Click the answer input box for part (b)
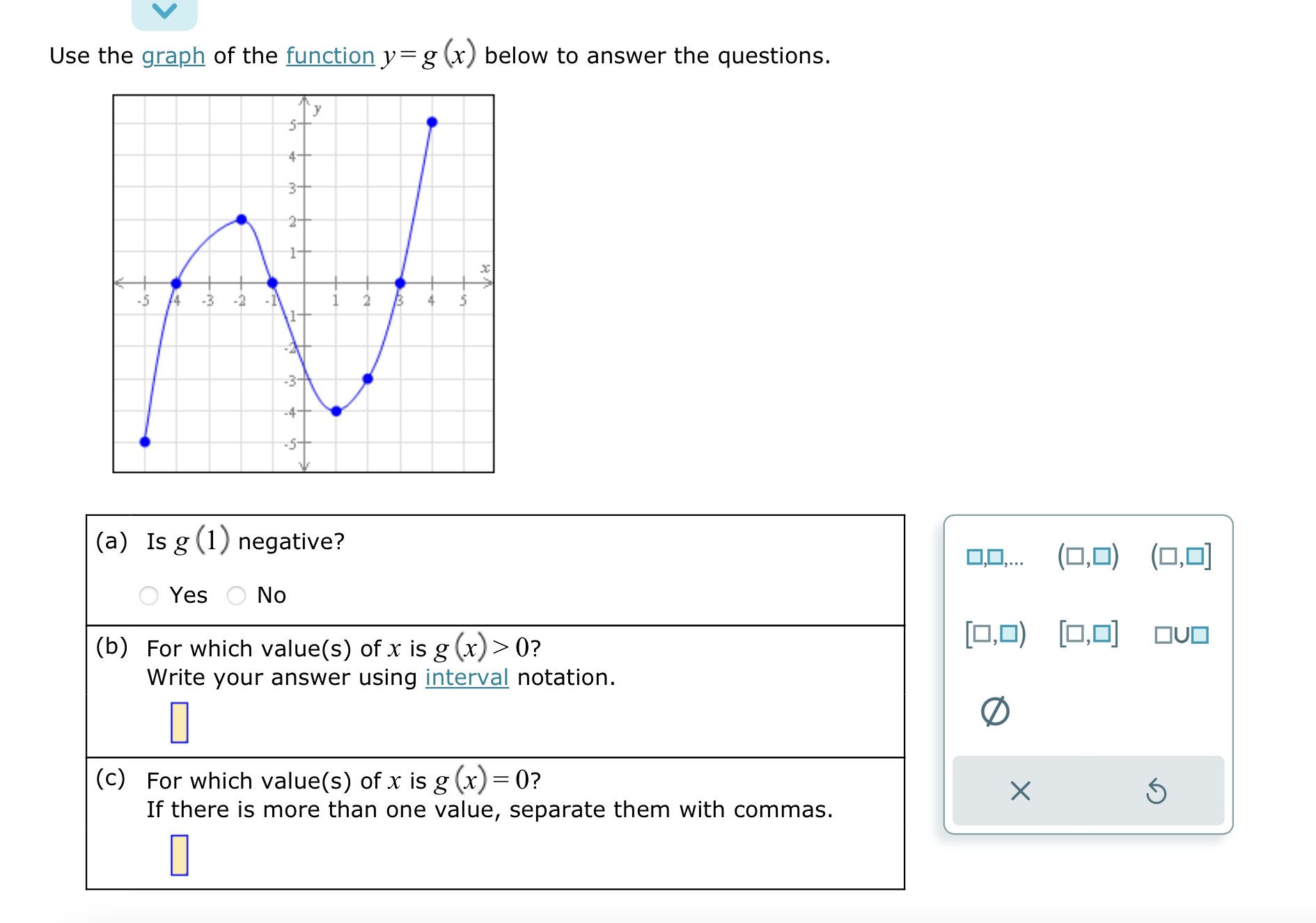 click(x=180, y=723)
